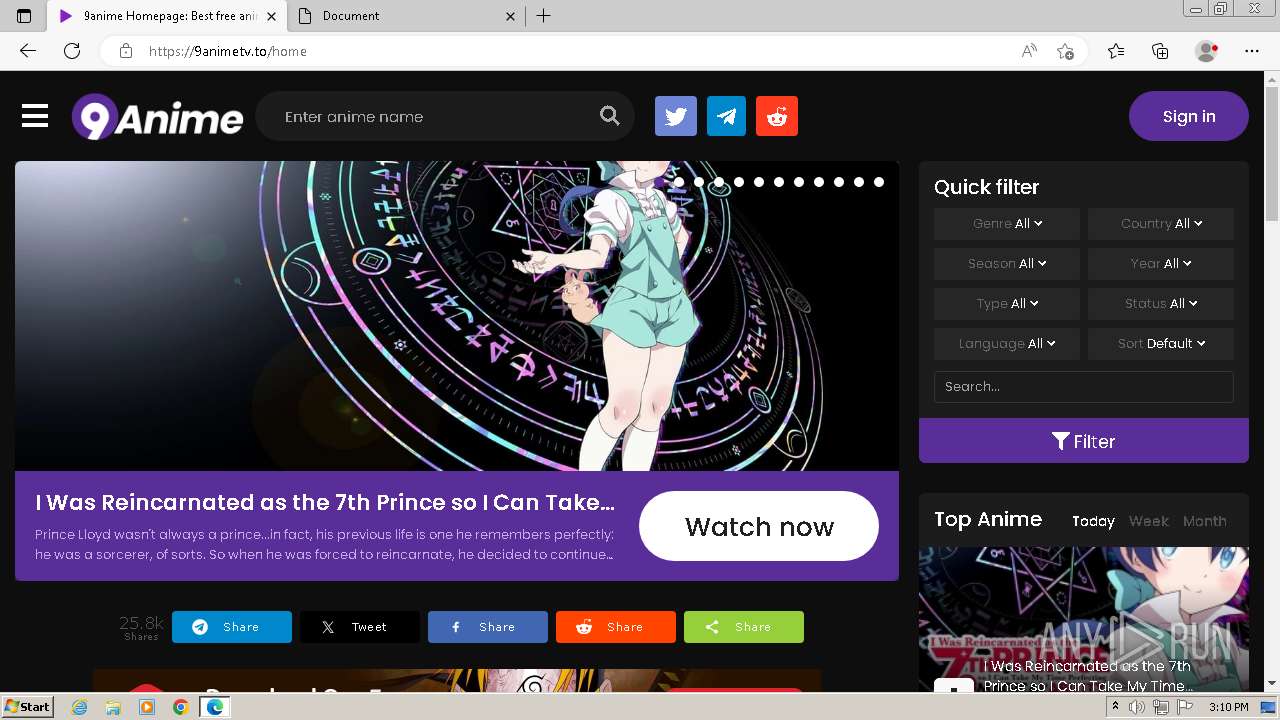Share the page on Facebook
Screen dimensions: 1280x720
coord(488,627)
